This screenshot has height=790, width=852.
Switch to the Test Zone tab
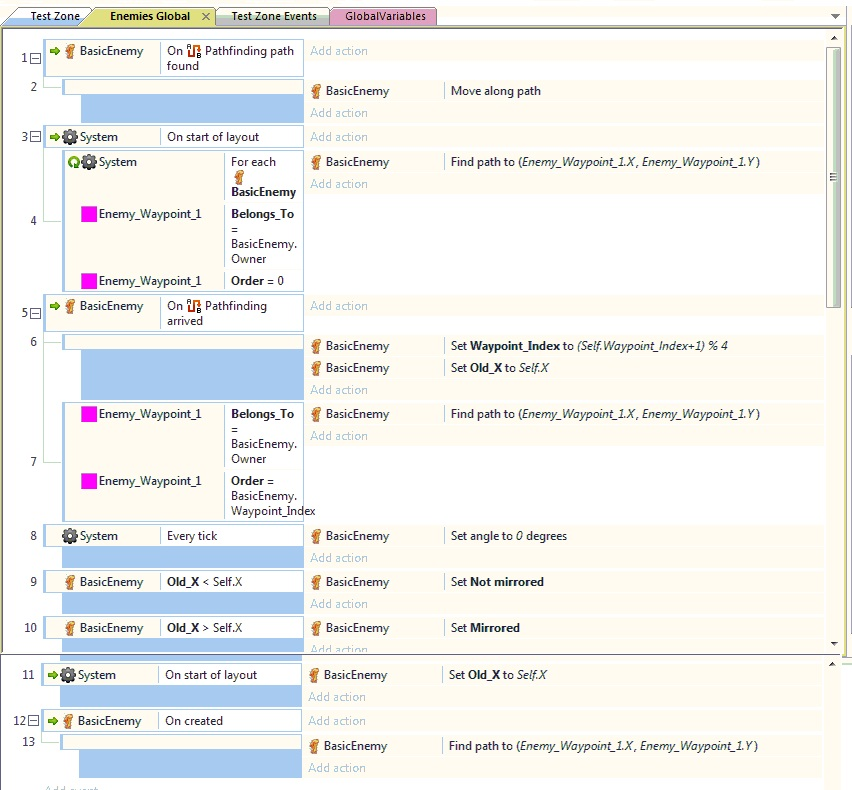(54, 16)
